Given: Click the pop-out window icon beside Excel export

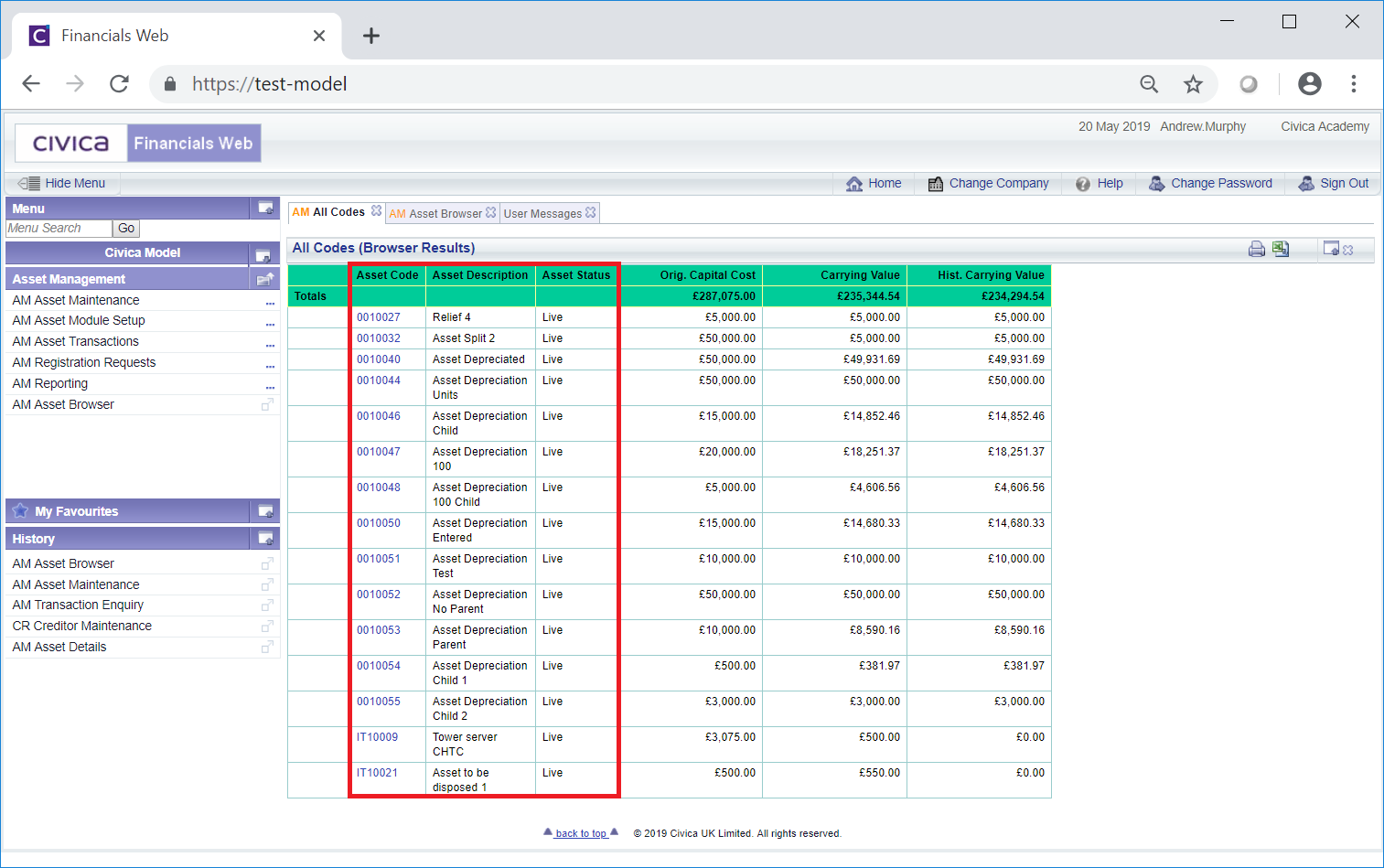Looking at the screenshot, I should point(1331,249).
